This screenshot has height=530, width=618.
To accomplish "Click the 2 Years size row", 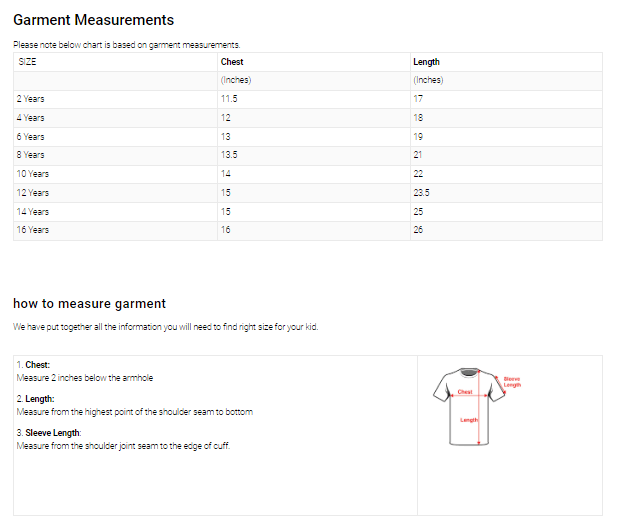I will click(x=31, y=99).
